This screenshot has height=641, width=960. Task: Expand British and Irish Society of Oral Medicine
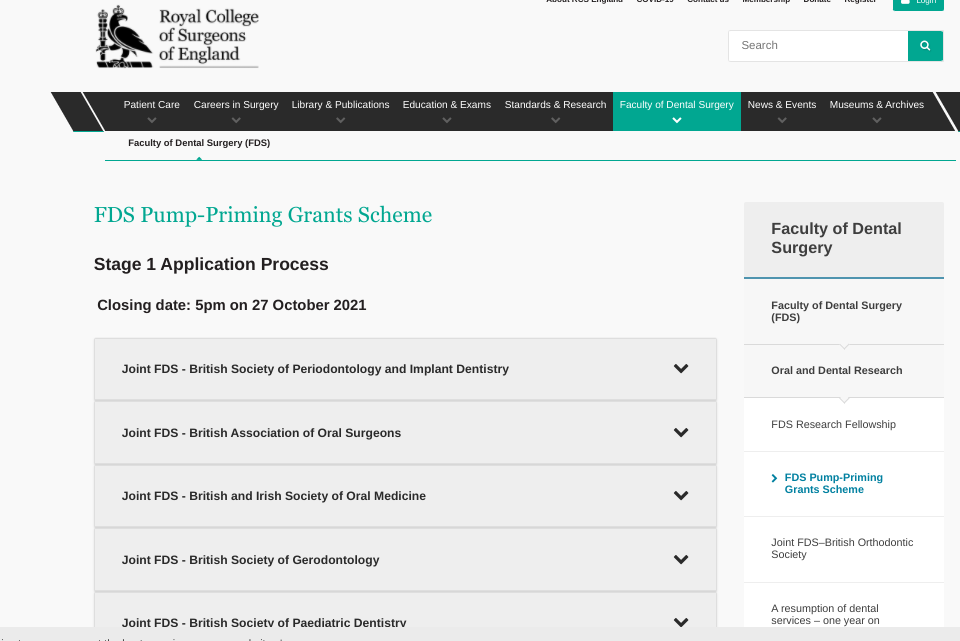point(405,496)
